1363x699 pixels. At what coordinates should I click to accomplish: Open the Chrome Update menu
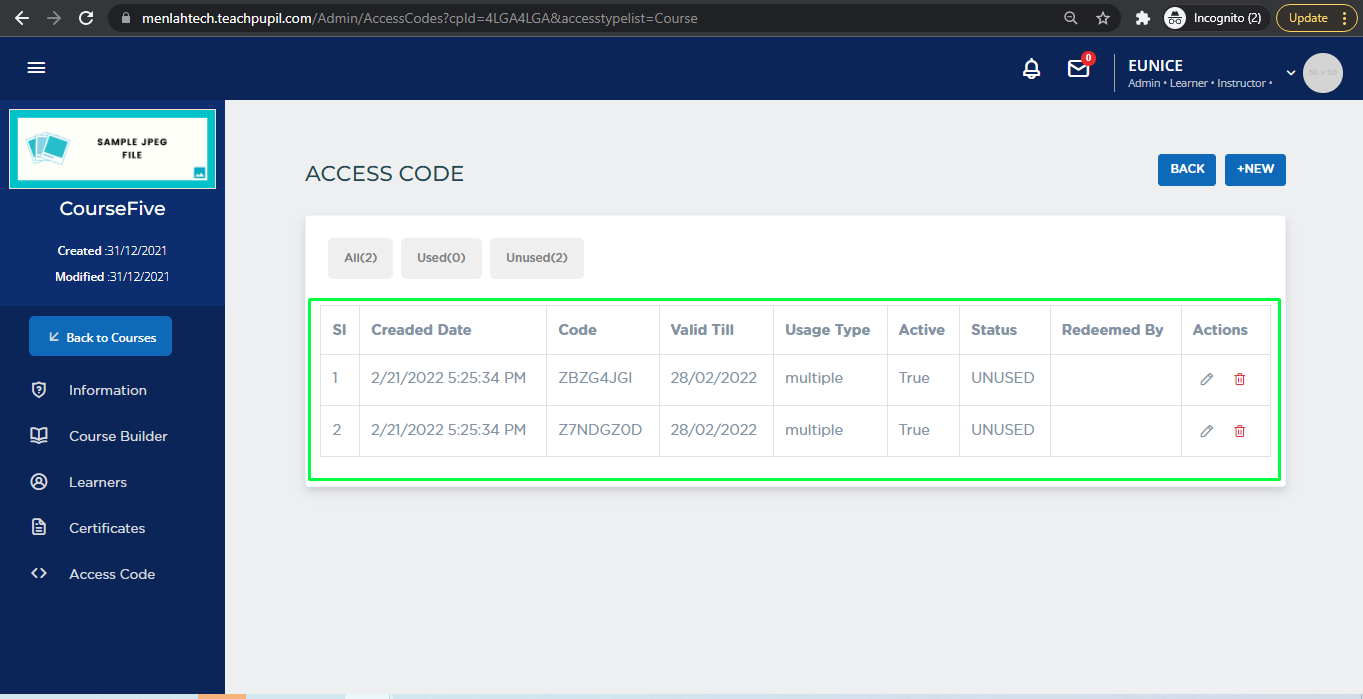coord(1317,18)
